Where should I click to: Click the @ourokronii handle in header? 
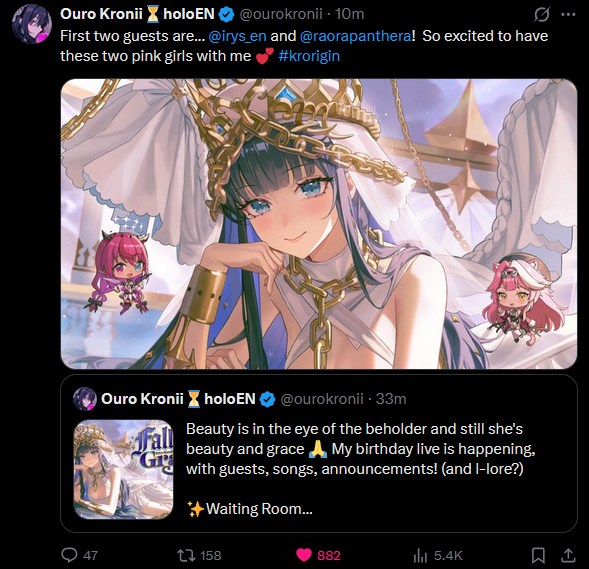[x=281, y=14]
